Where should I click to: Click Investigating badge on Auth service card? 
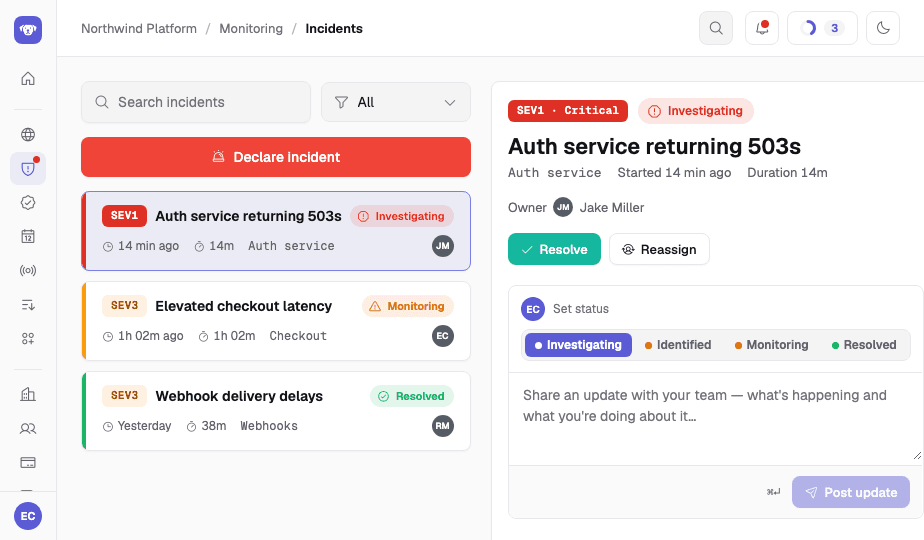[x=401, y=216]
